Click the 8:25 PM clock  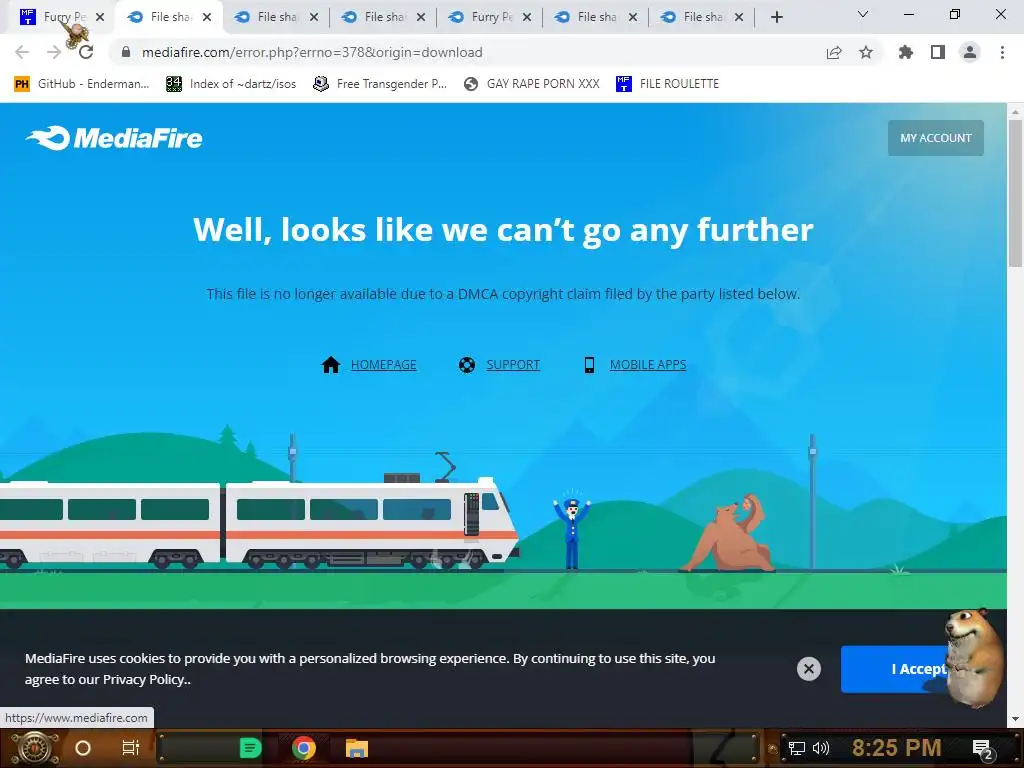pos(897,748)
